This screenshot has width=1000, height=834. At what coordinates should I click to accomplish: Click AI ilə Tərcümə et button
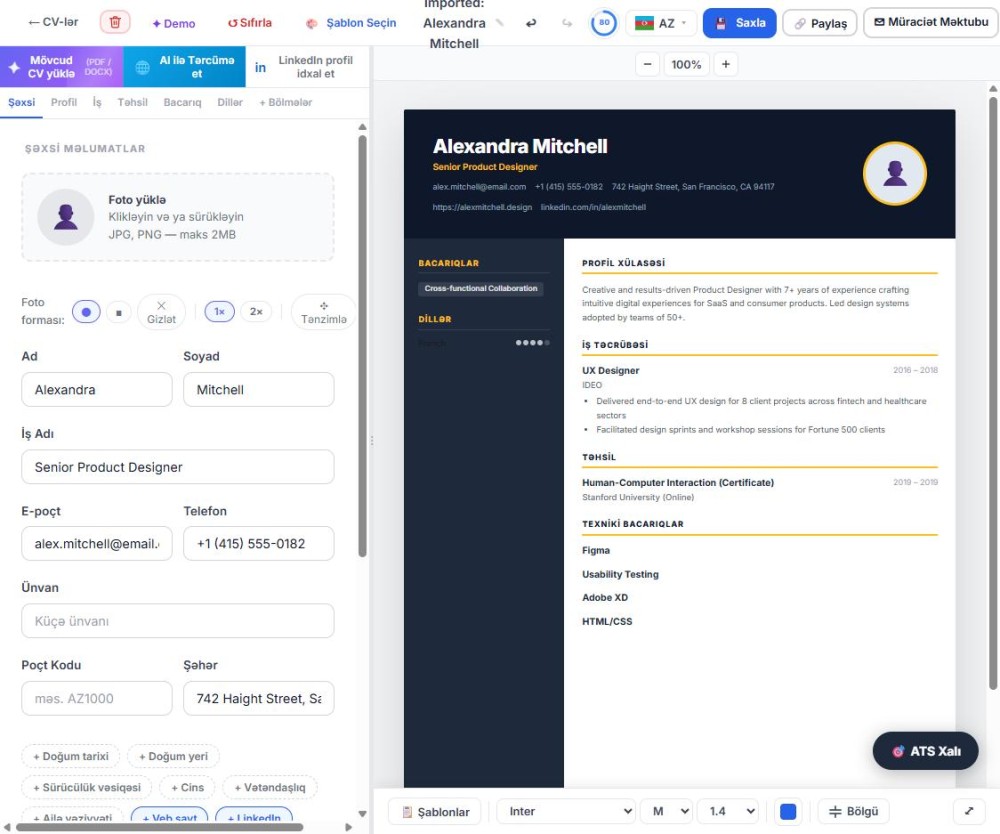pos(184,66)
